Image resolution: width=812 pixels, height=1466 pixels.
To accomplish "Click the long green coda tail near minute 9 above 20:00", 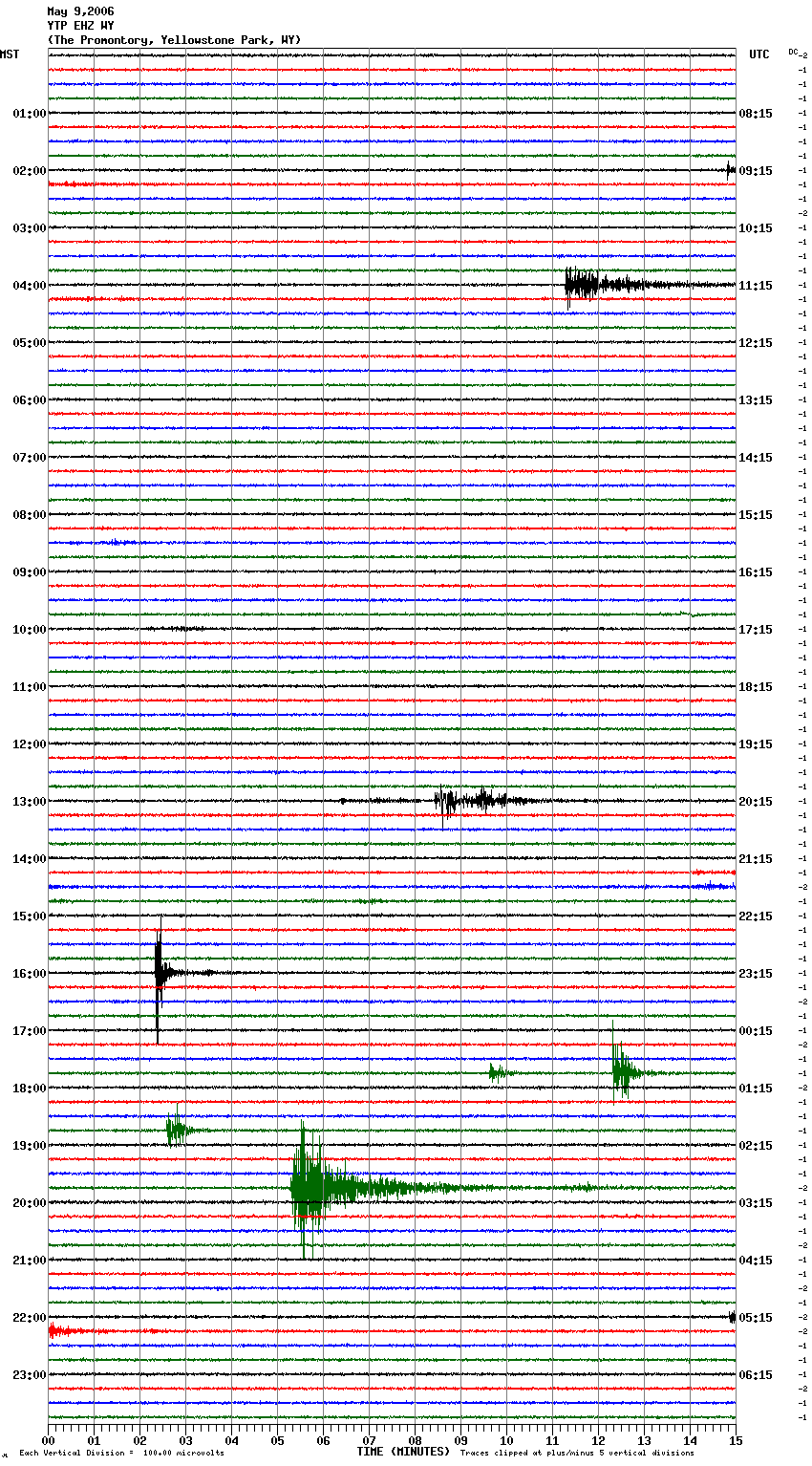I will [459, 1188].
